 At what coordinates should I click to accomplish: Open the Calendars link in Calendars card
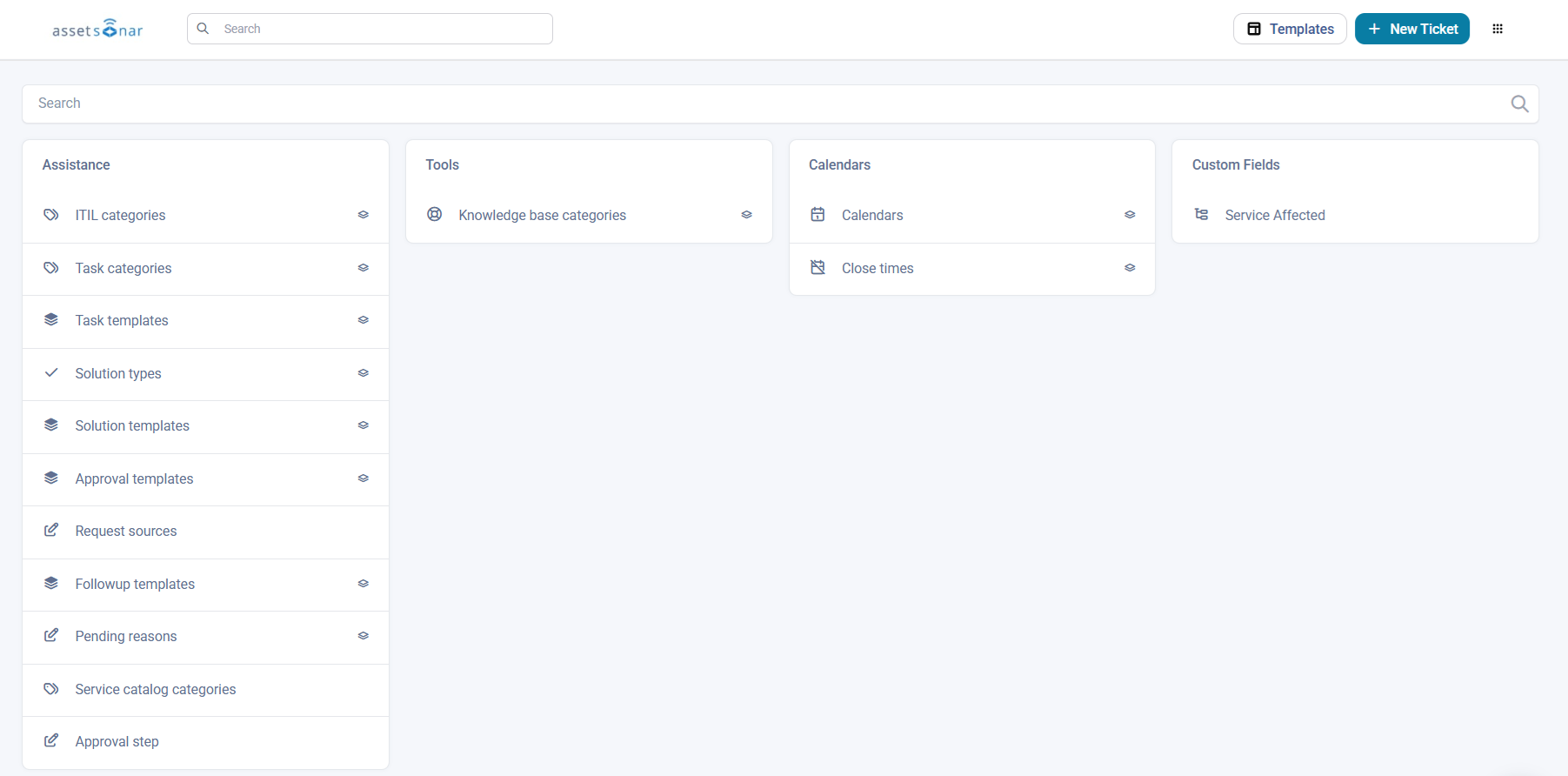[x=872, y=216]
